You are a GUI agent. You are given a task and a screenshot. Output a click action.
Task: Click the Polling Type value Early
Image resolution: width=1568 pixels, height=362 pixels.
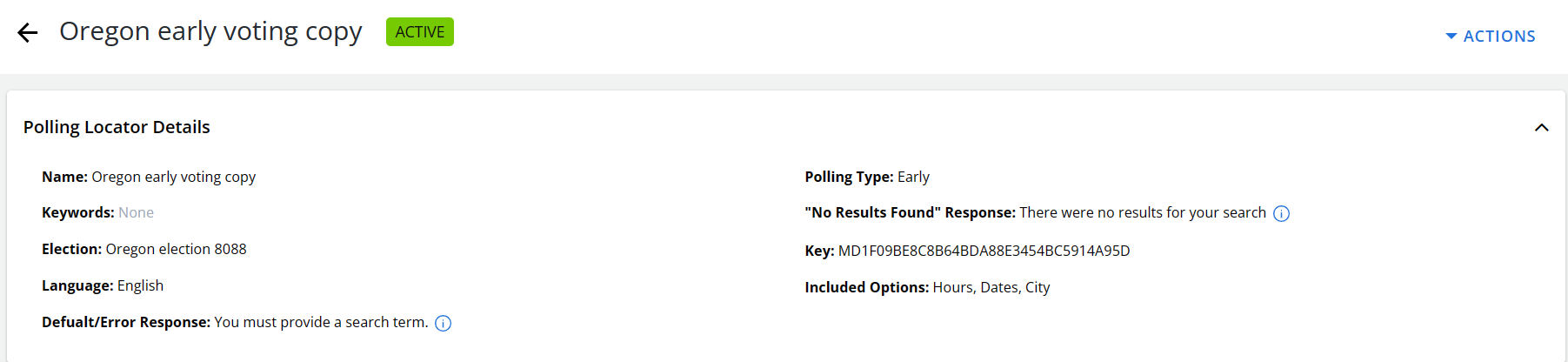(913, 177)
